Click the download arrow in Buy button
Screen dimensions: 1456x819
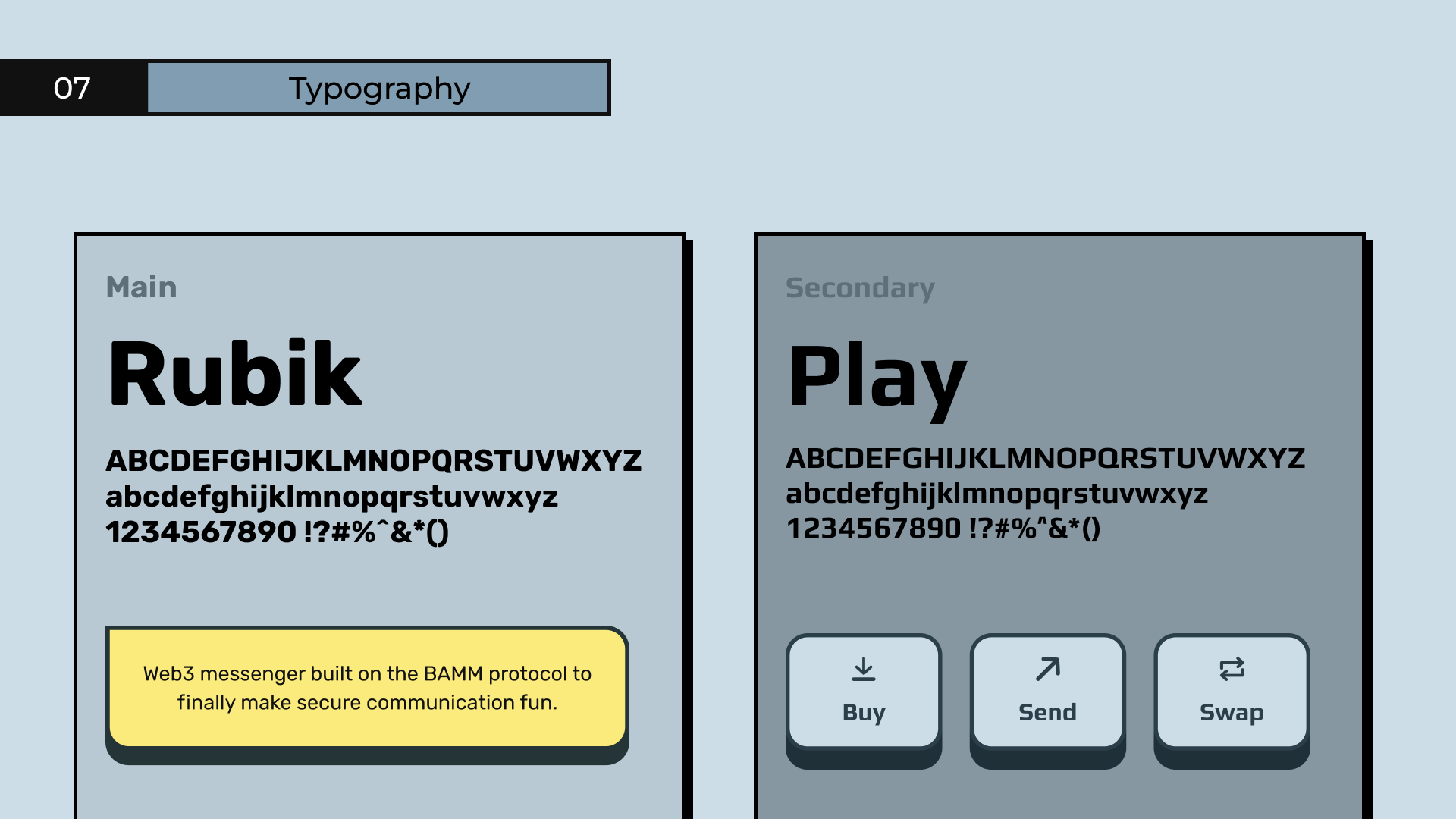tap(862, 670)
